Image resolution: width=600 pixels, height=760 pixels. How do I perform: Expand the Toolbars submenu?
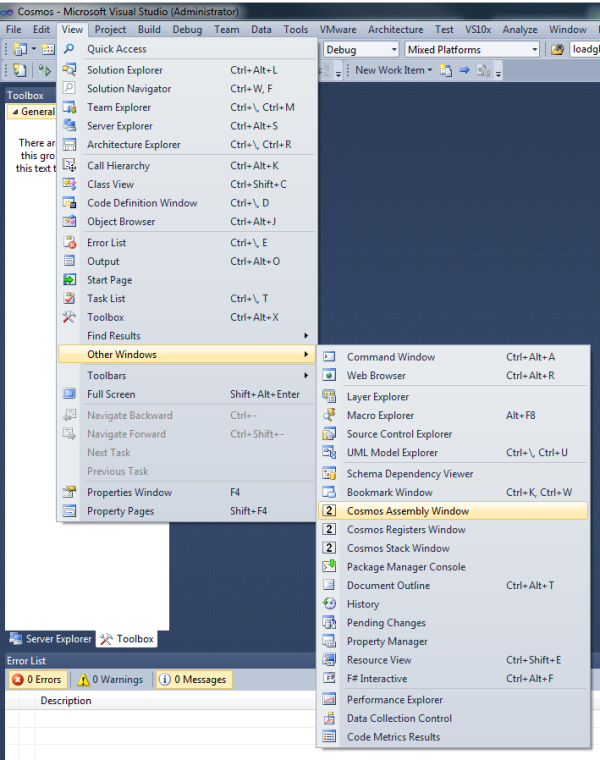coord(187,376)
